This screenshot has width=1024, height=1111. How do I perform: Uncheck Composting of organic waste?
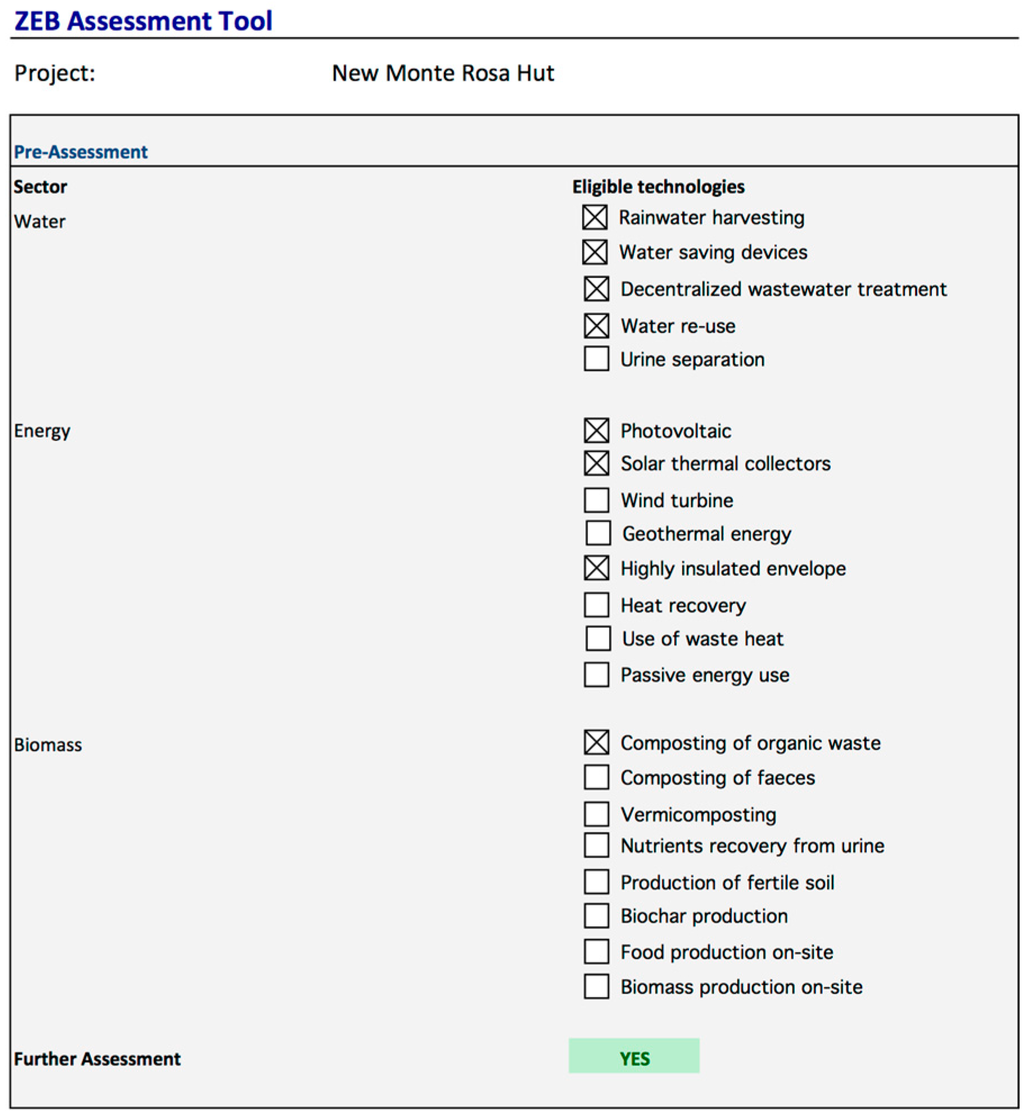(x=596, y=743)
